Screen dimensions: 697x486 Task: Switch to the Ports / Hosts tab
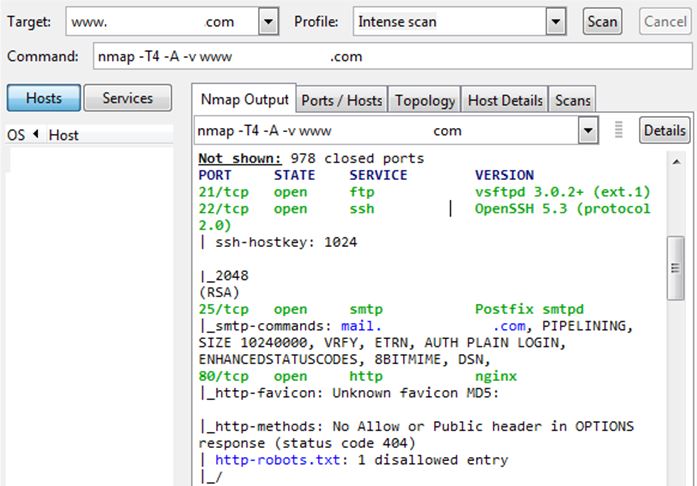coord(342,100)
